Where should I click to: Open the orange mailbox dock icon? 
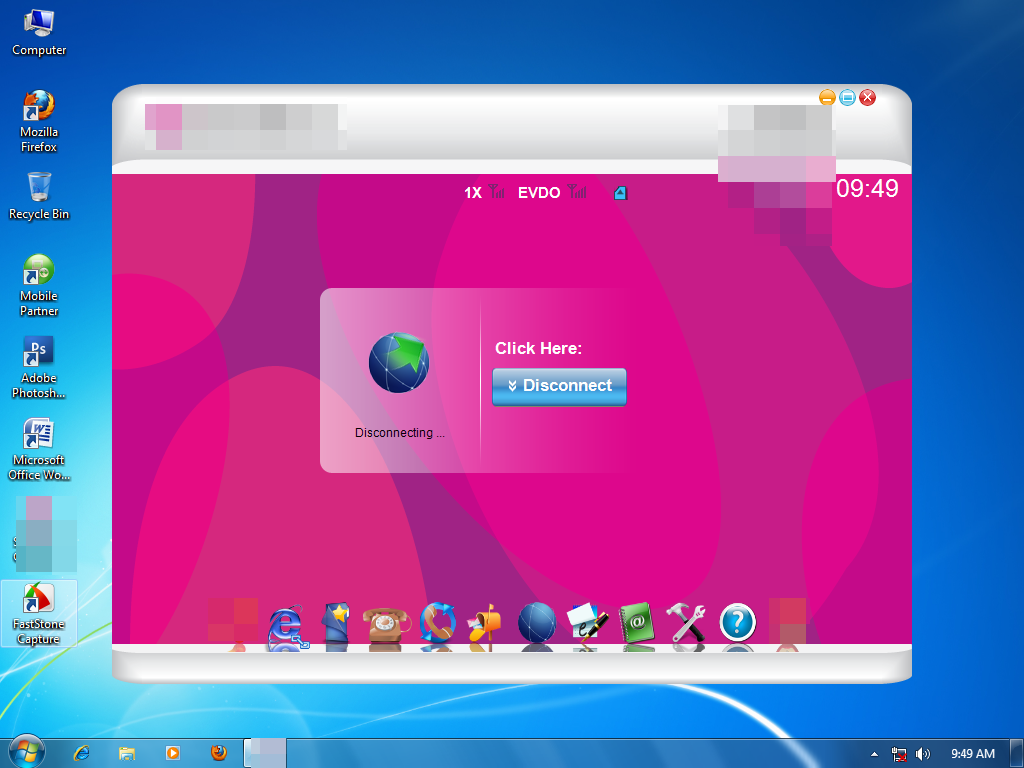[486, 624]
